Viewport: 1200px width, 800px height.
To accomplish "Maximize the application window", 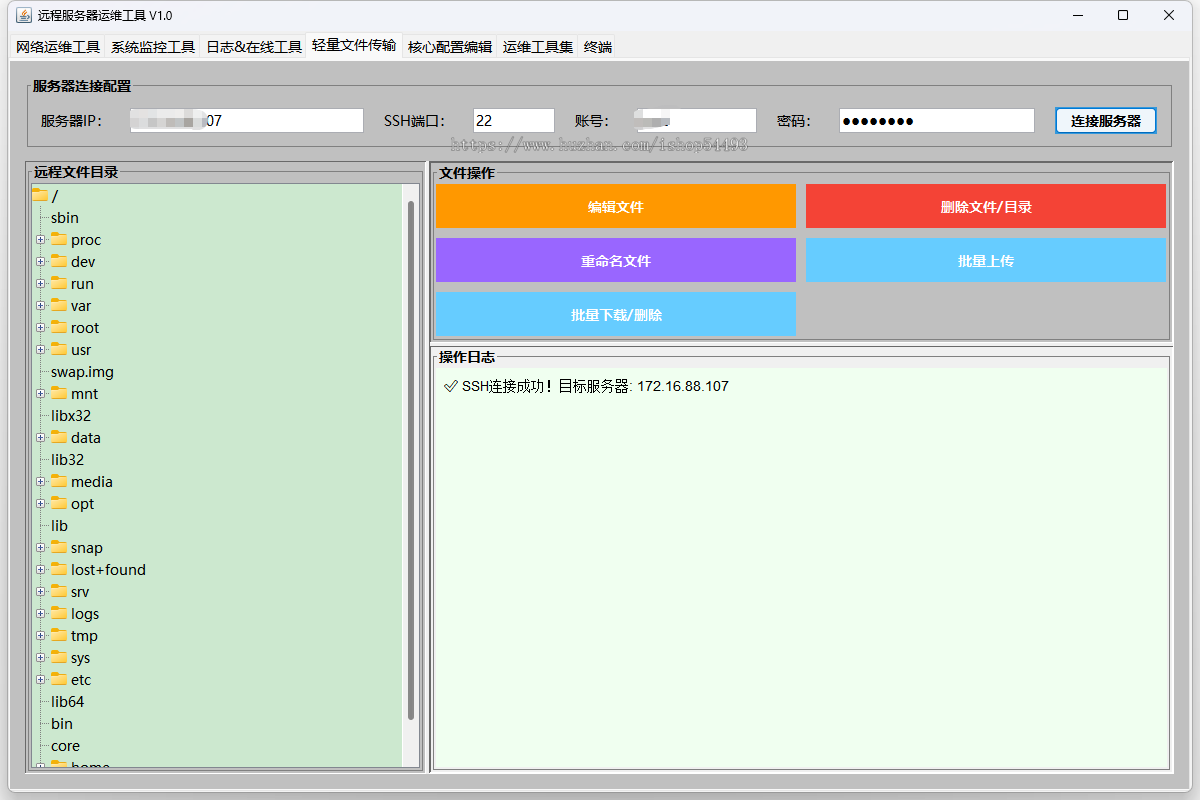I will click(x=1123, y=15).
